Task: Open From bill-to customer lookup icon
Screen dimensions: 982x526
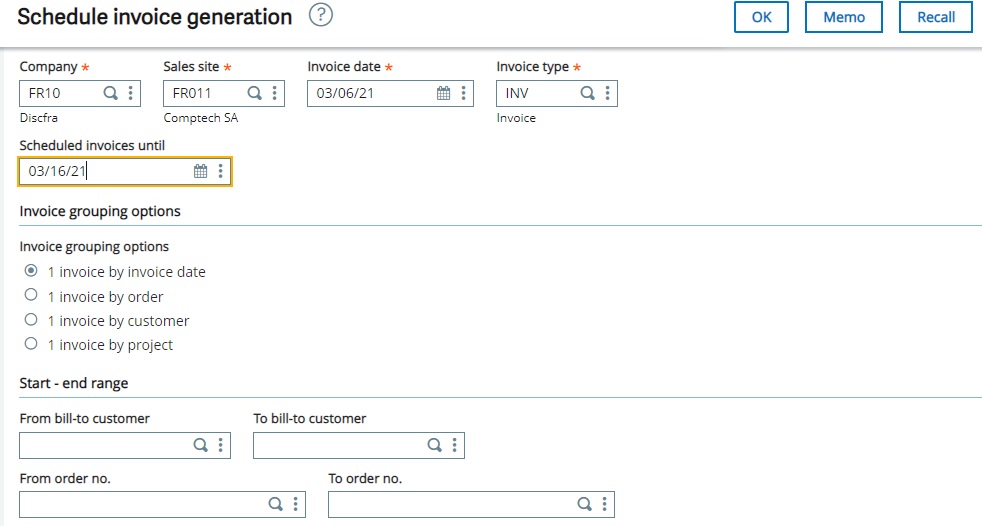Action: point(200,445)
